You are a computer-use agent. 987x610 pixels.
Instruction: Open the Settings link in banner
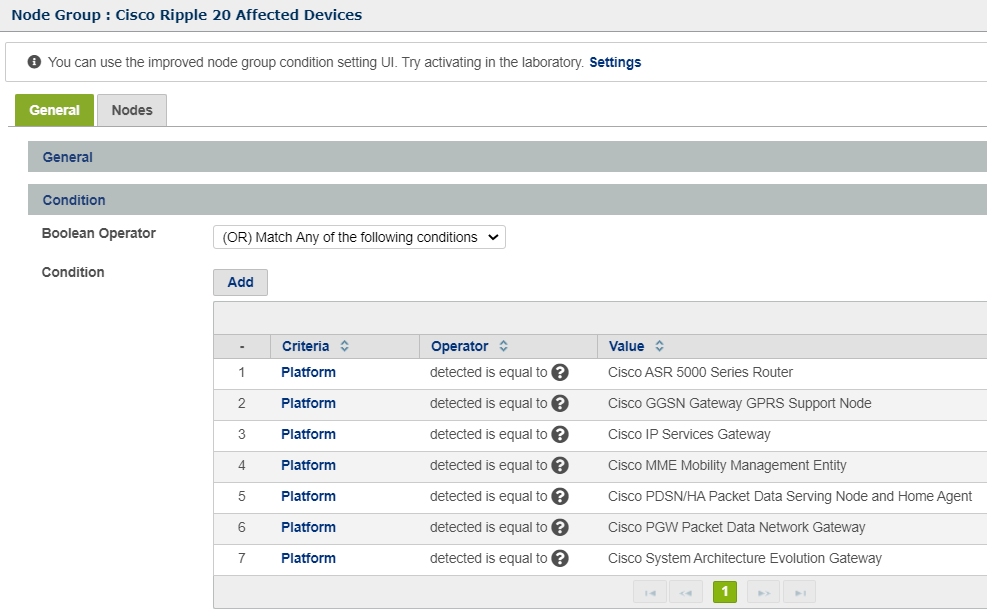pyautogui.click(x=615, y=62)
